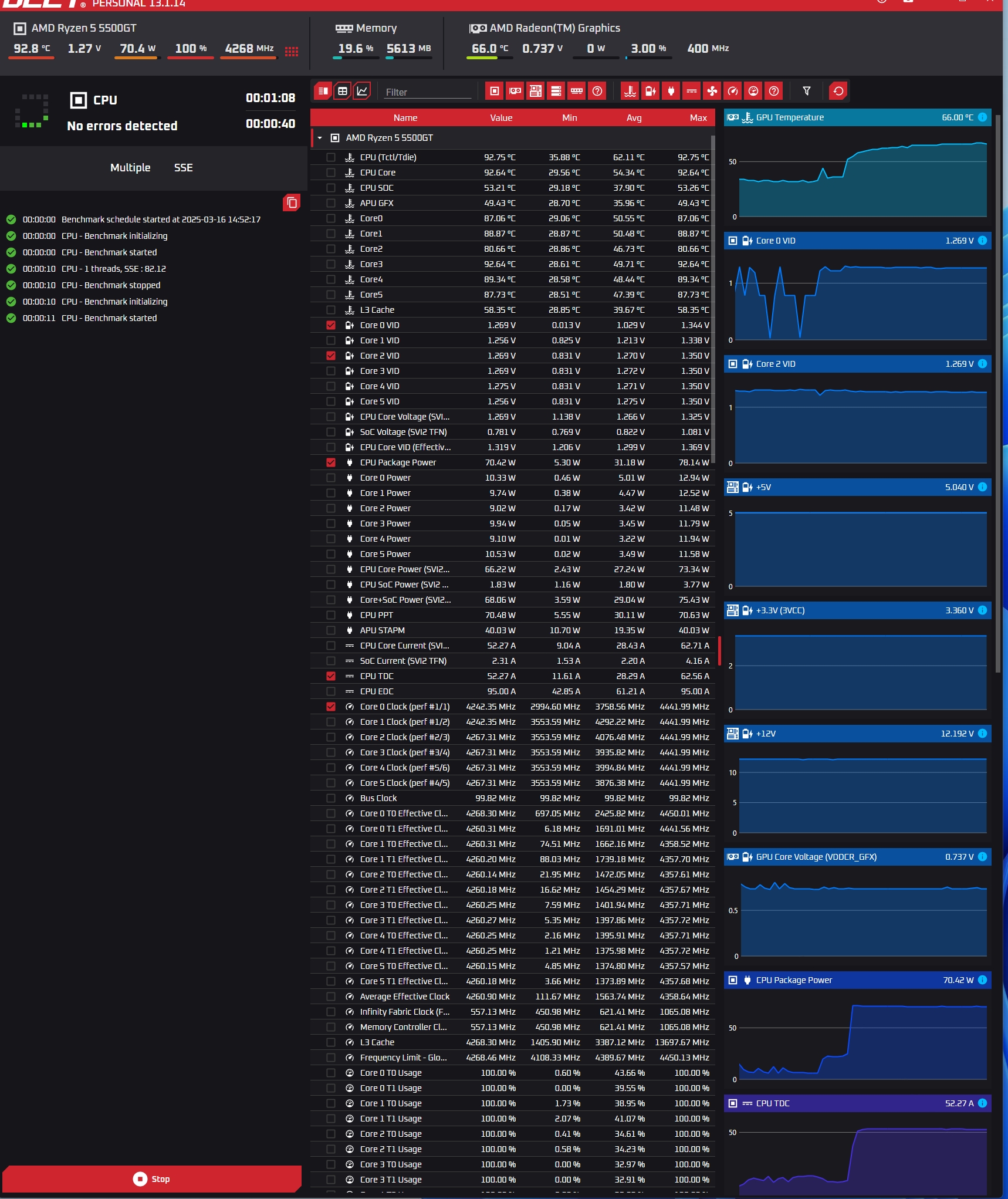Select the APU STAPM row
The width and height of the screenshot is (1008, 1199).
512,630
